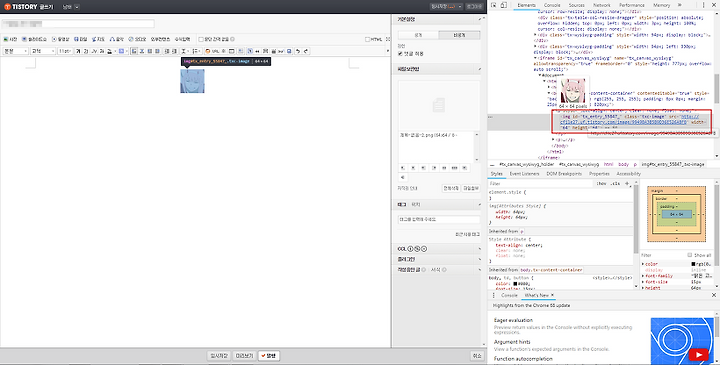Viewport: 720px width, 365px height.
Task: Apply strikethrough formatting in editor toolbar
Action: [x=101, y=51]
